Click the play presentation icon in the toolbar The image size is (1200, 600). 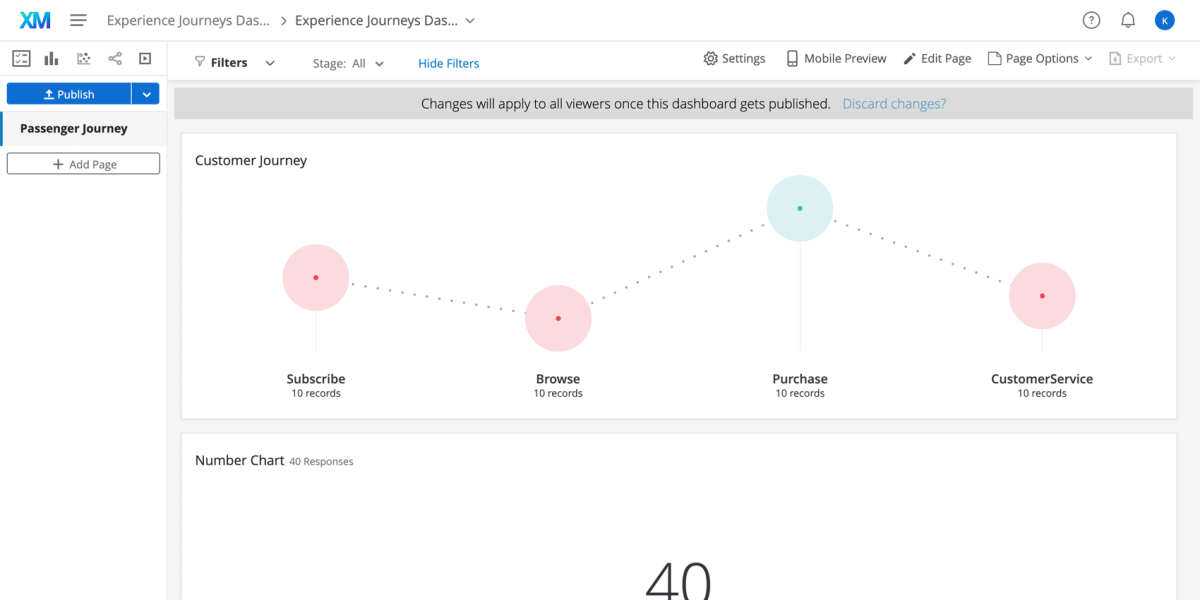pyautogui.click(x=145, y=58)
